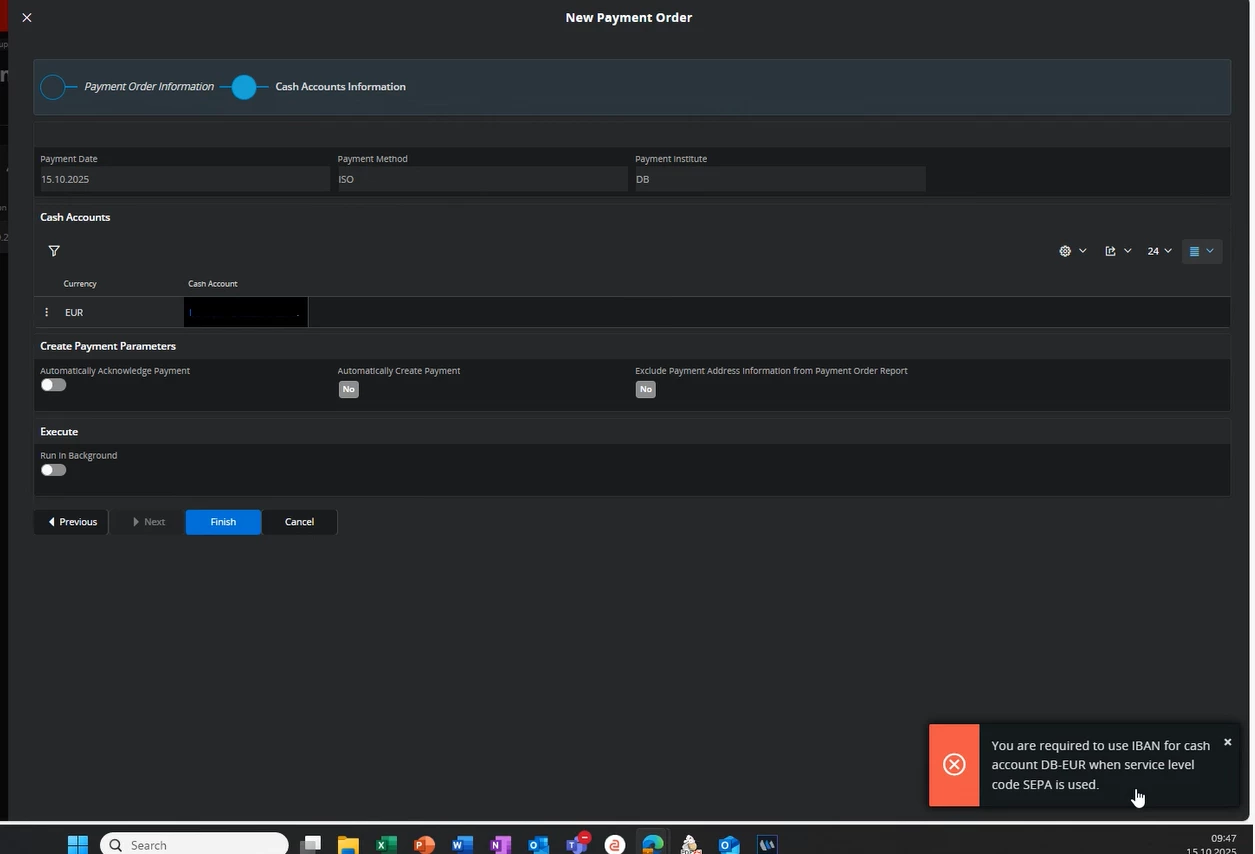Screen dimensions: 1255x854
Task: Toggle Exclude Payment Address Information switch
Action: coord(646,389)
